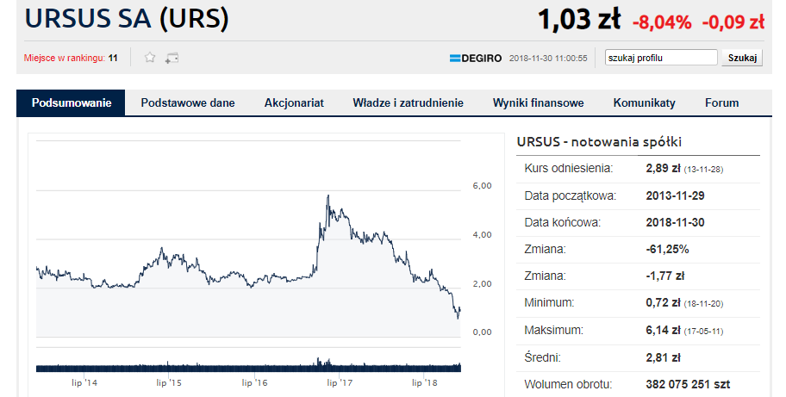
Task: Open the Forum tab
Action: (722, 103)
